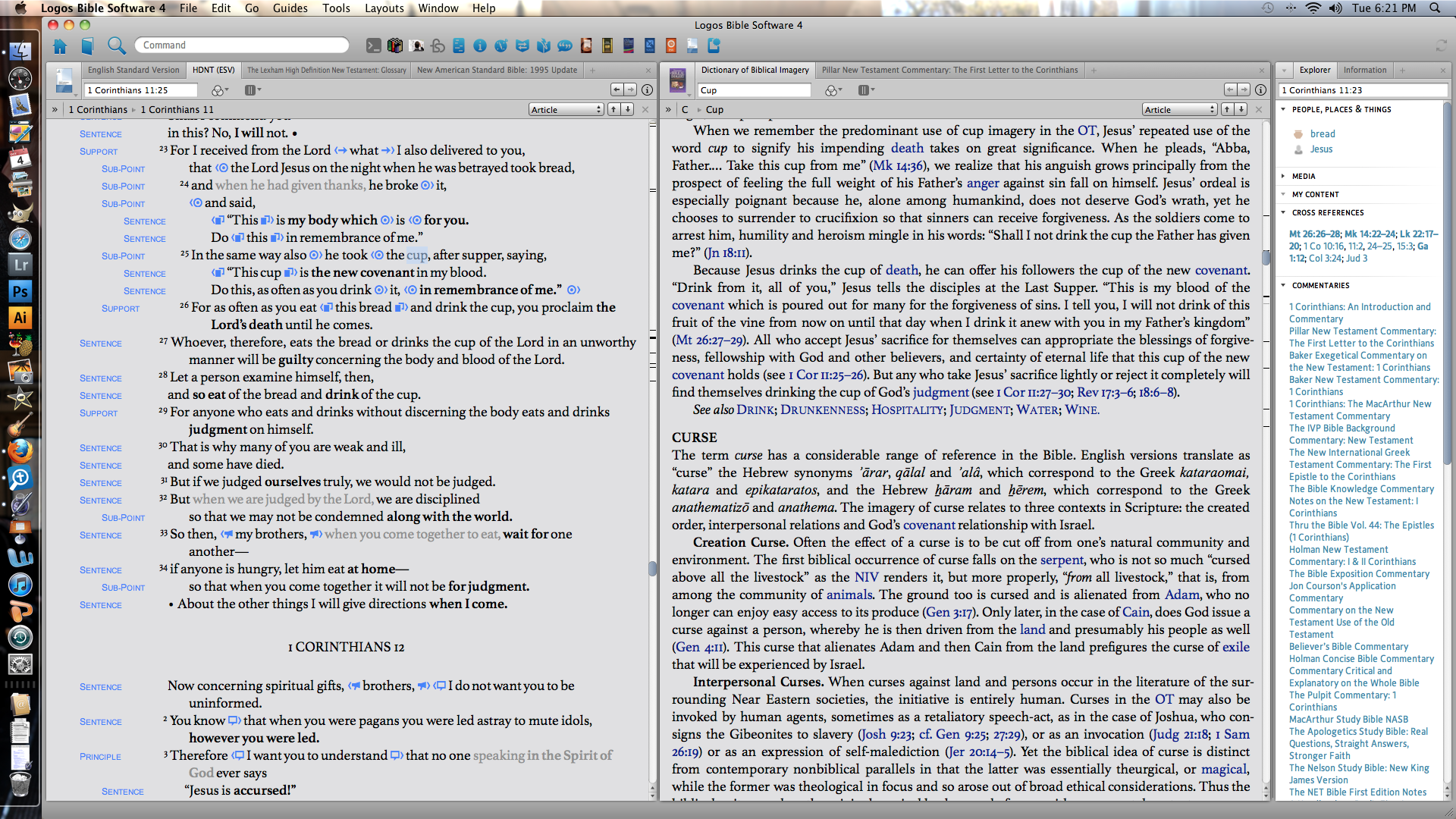Go forward in HDNT panel history
This screenshot has height=819, width=1456.
coord(631,89)
